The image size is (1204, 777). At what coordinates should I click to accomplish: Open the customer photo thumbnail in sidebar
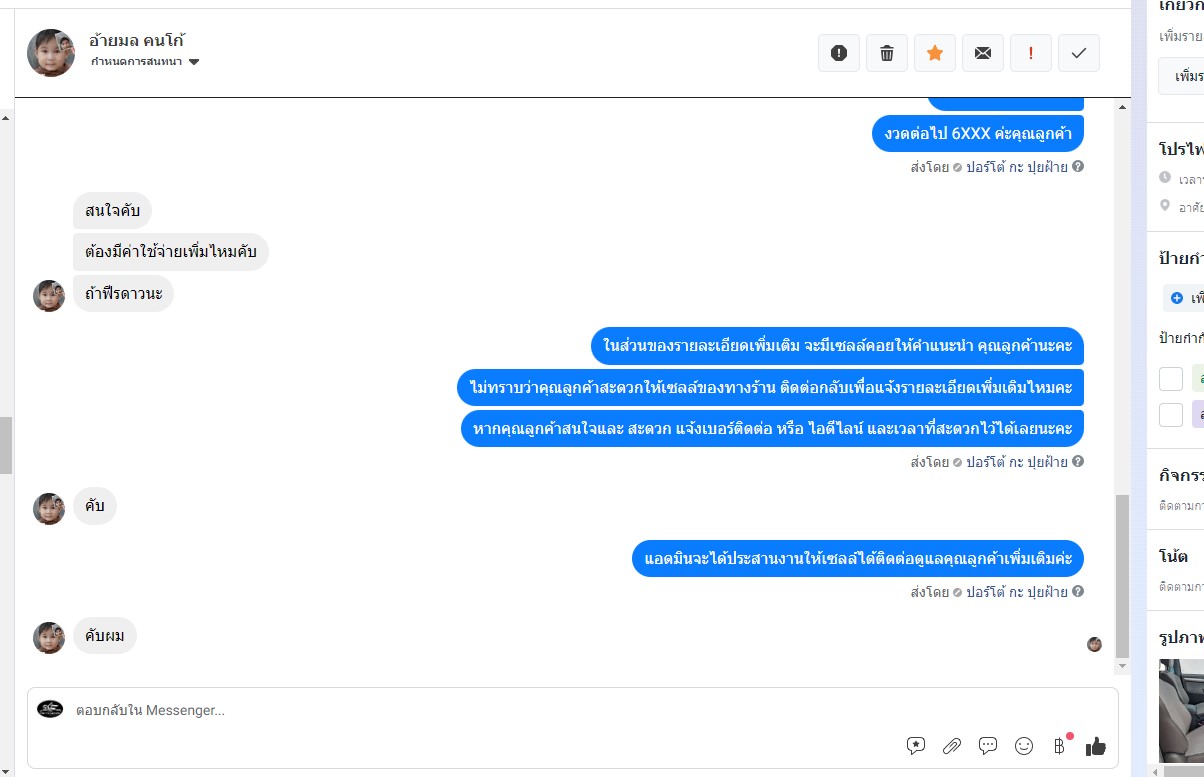(1182, 710)
